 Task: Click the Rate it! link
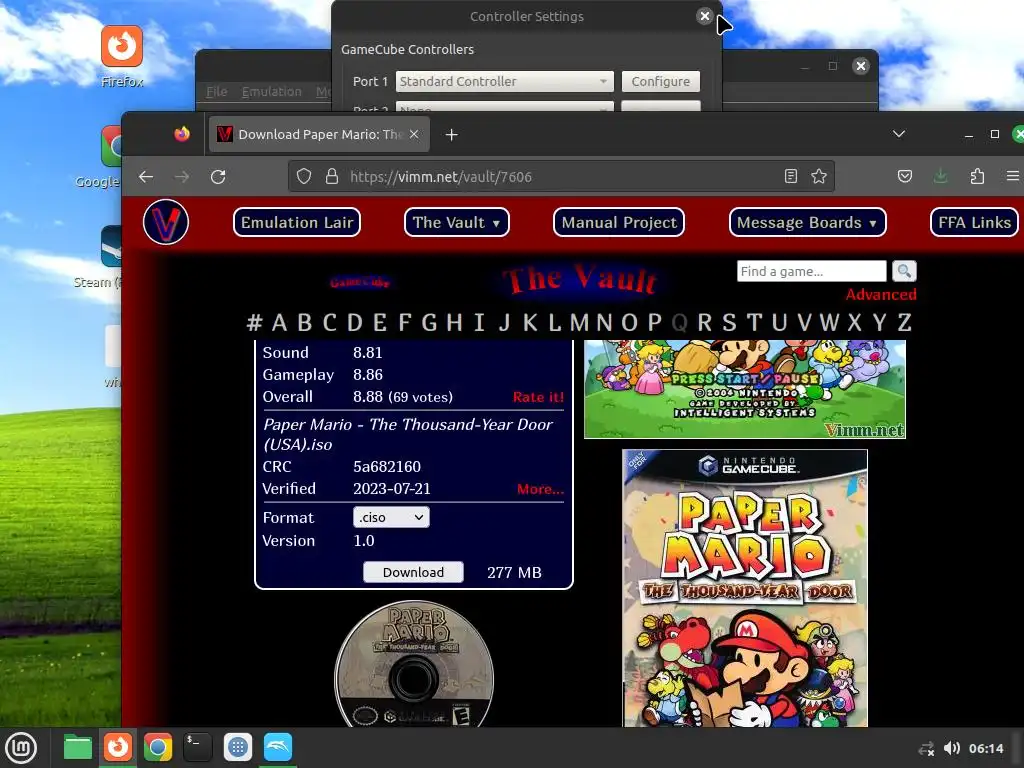tap(538, 397)
